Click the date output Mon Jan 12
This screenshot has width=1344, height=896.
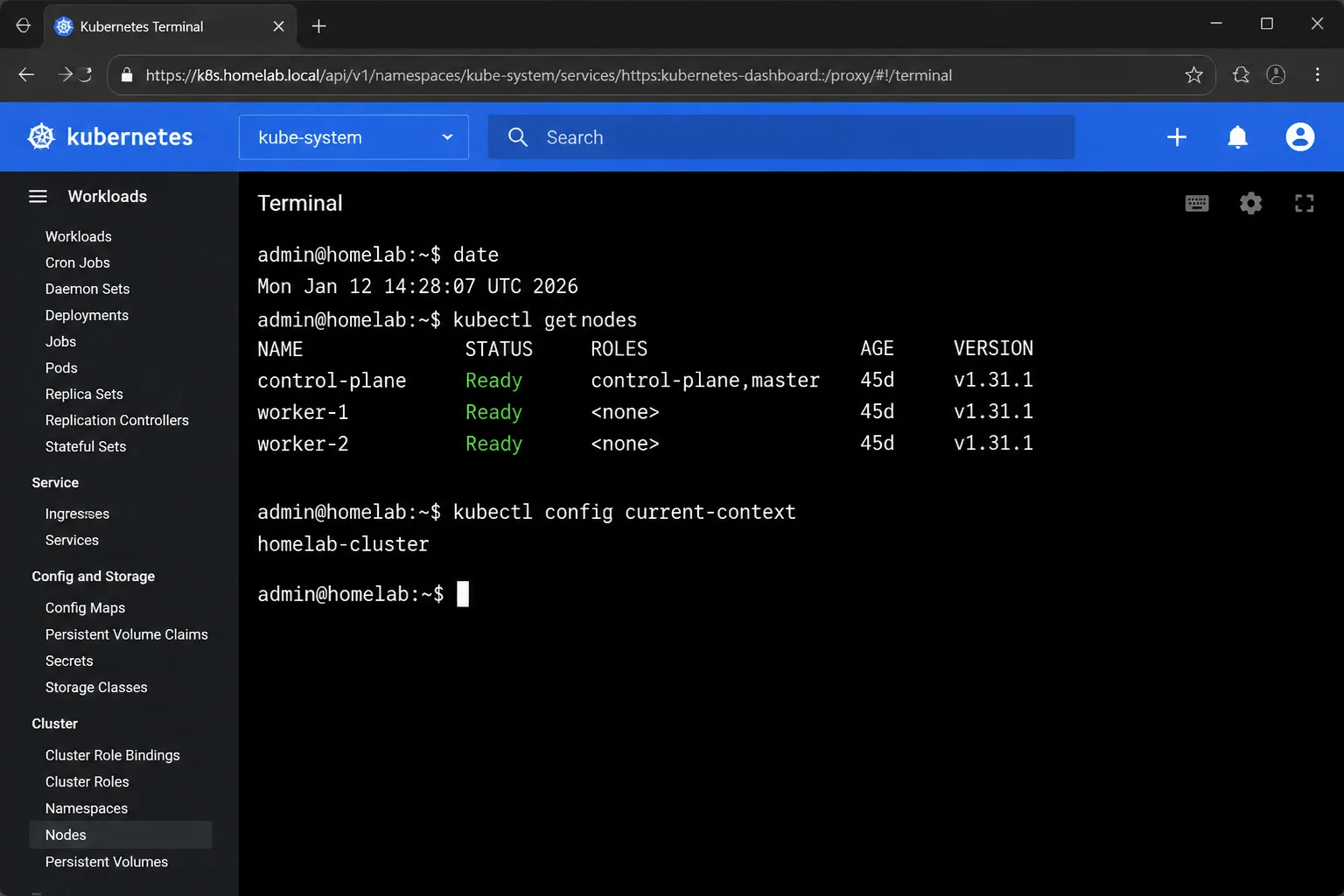pos(417,286)
